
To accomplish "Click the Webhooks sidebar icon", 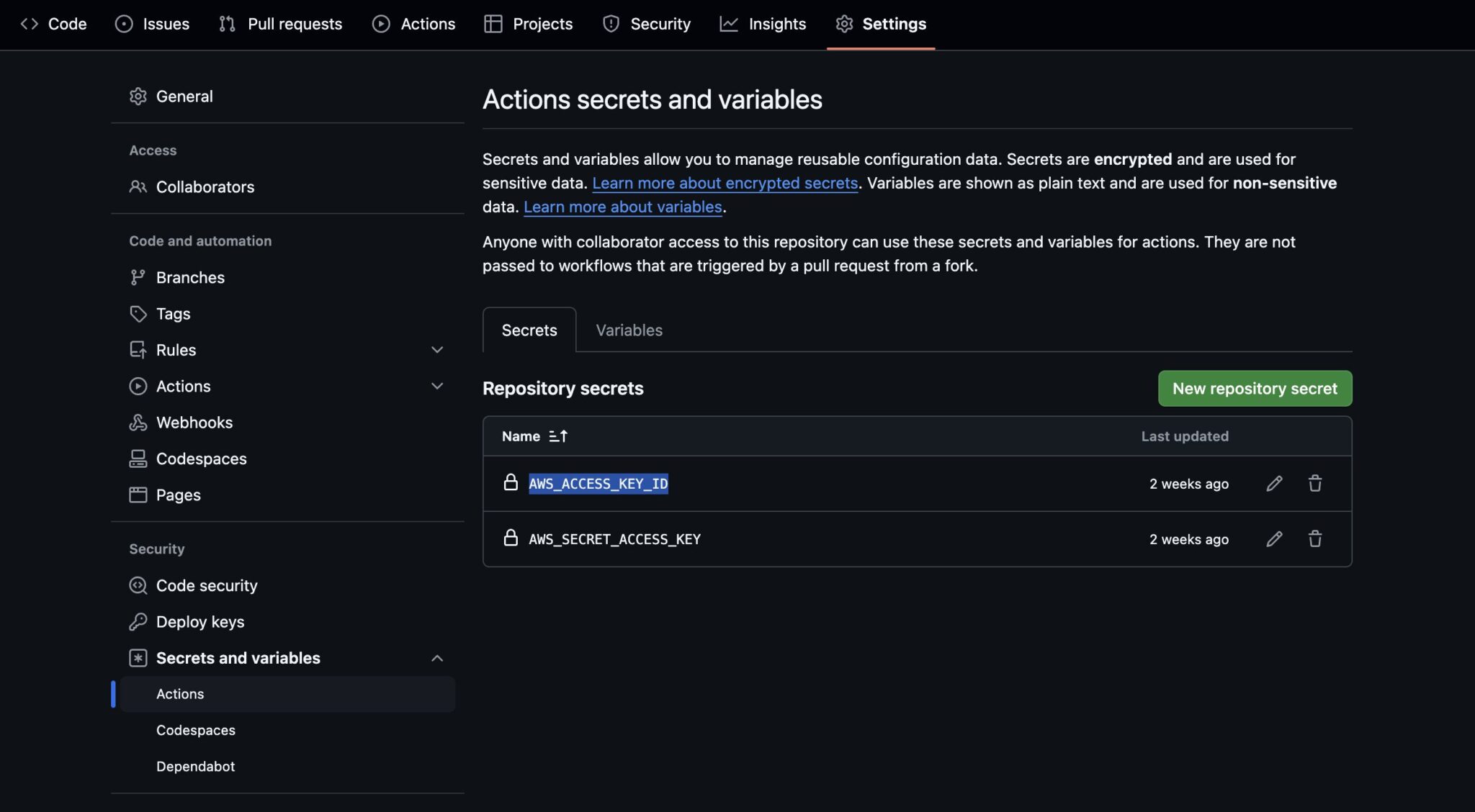I will coord(138,422).
